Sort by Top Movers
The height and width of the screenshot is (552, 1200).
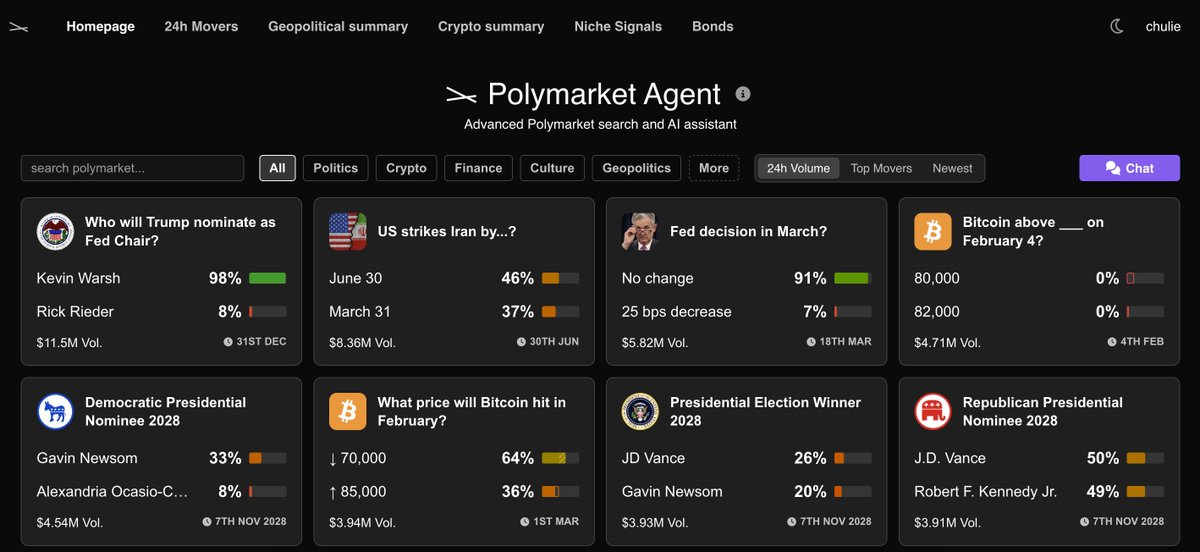click(881, 168)
